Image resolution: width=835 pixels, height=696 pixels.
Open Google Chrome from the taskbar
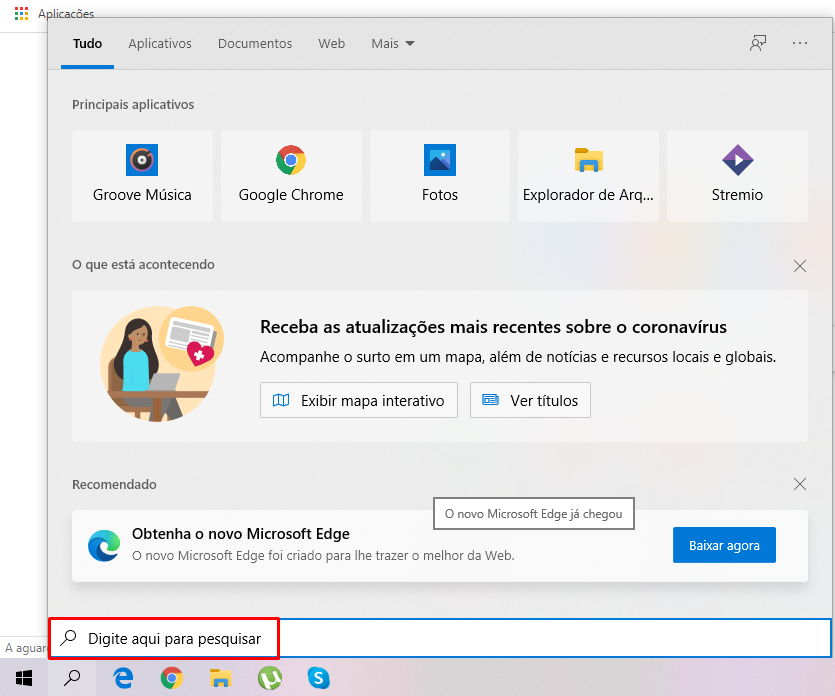point(171,678)
